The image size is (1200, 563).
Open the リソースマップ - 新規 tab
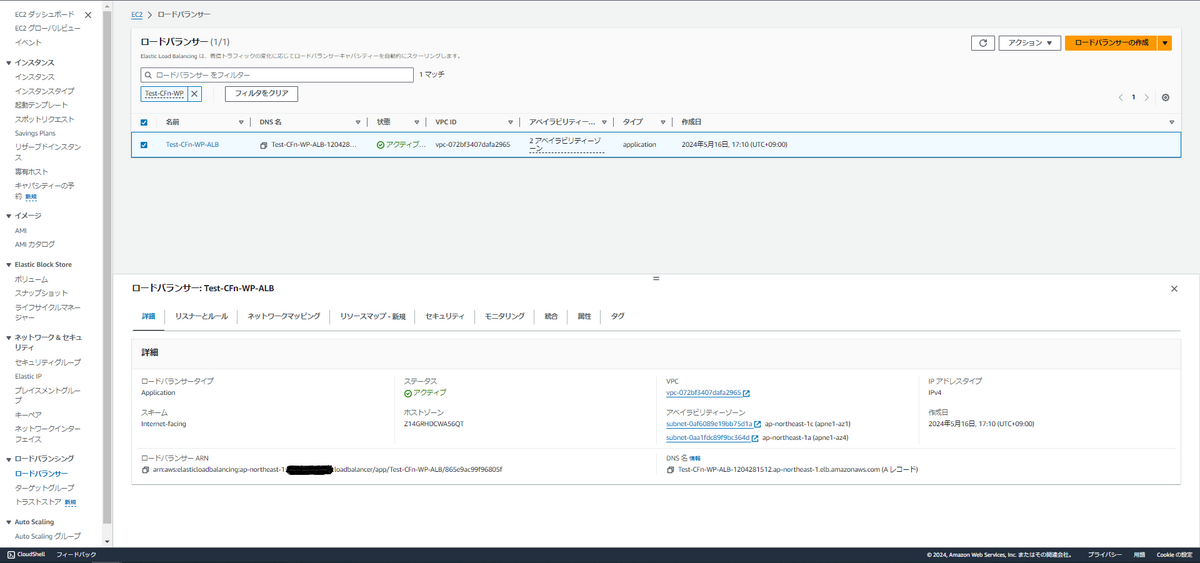(373, 316)
